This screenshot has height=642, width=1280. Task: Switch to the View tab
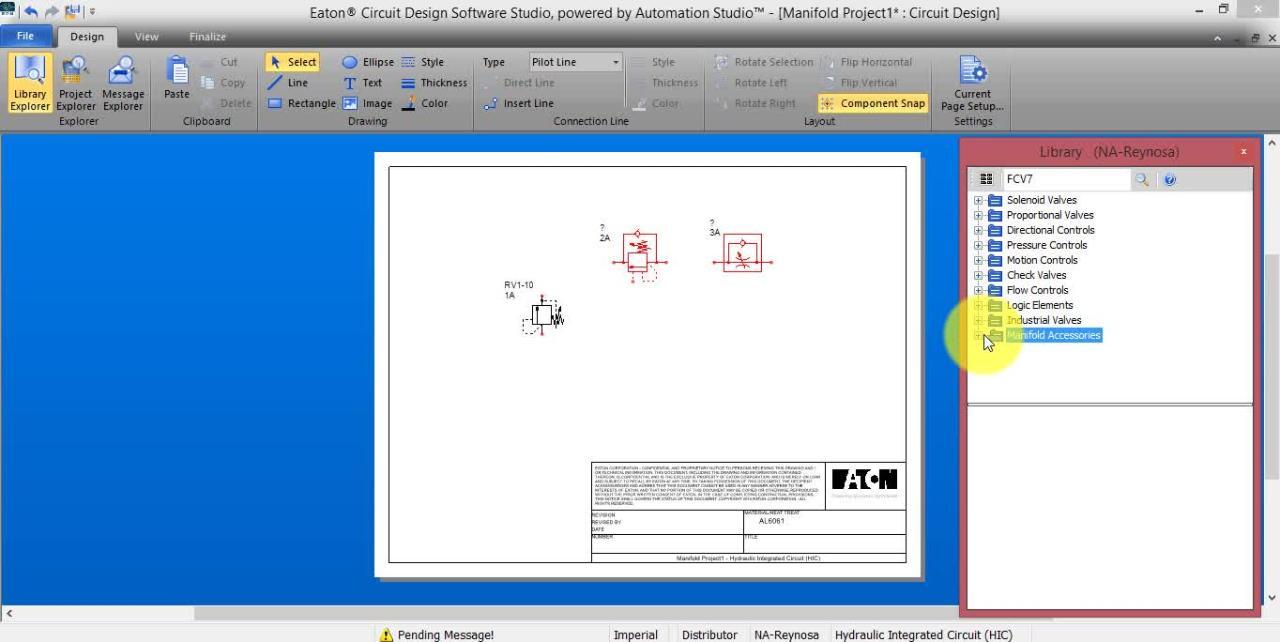click(x=147, y=37)
